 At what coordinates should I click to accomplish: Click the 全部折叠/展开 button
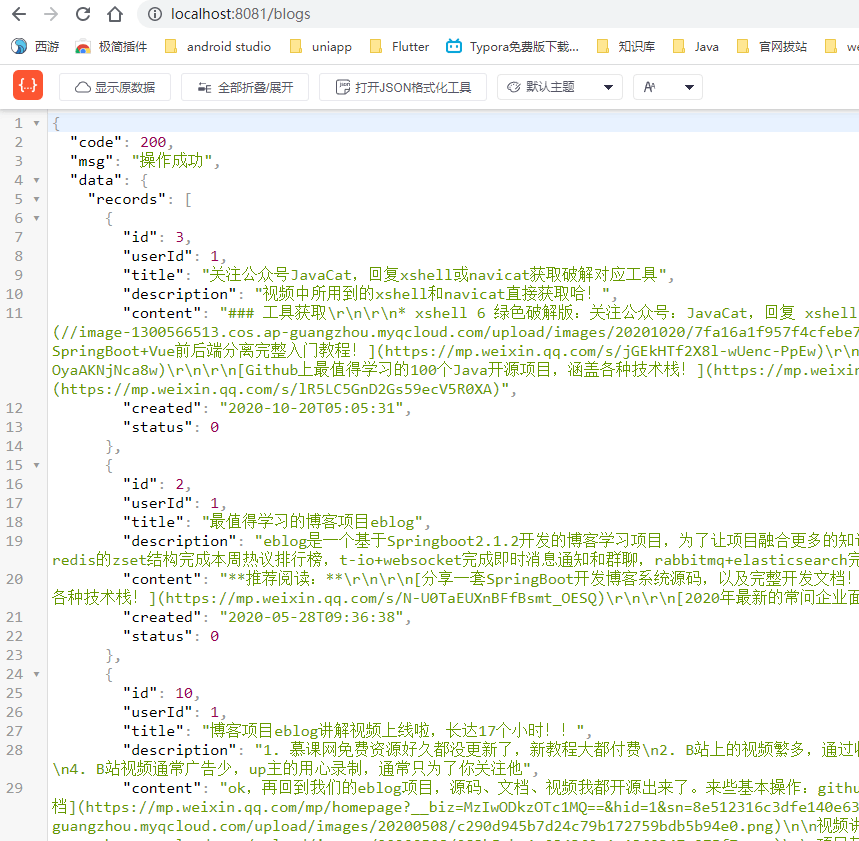tap(245, 87)
